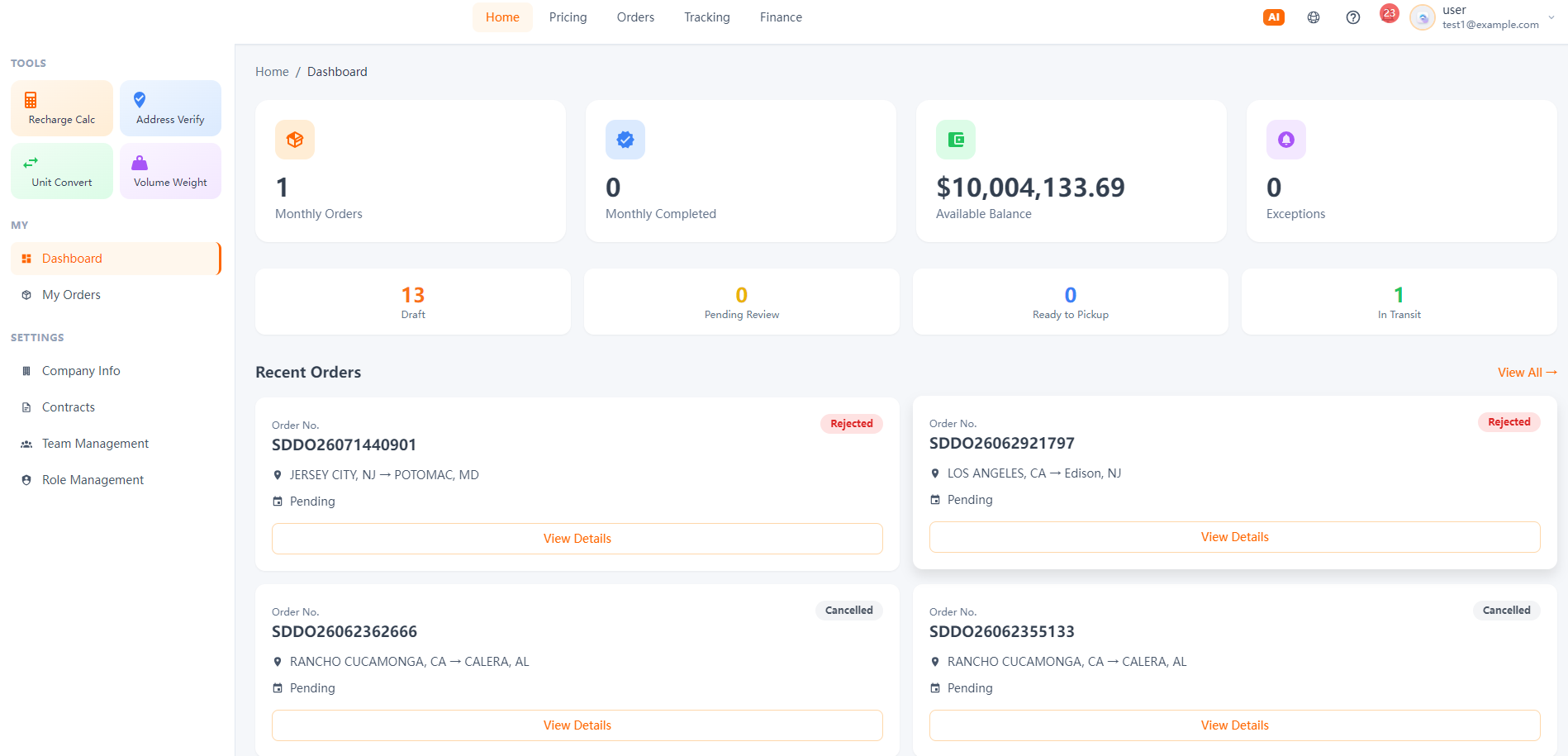Expand the user account dropdown chevron
This screenshot has height=756, width=1568.
coord(1551,17)
